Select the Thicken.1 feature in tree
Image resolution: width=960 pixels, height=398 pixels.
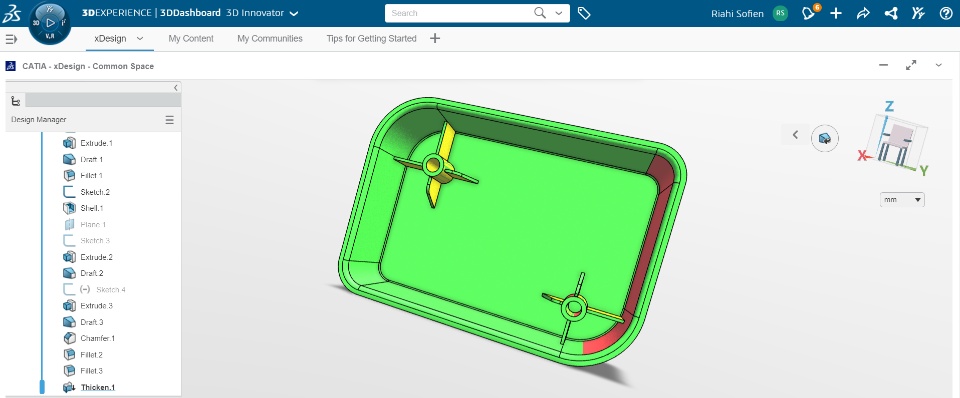point(97,387)
